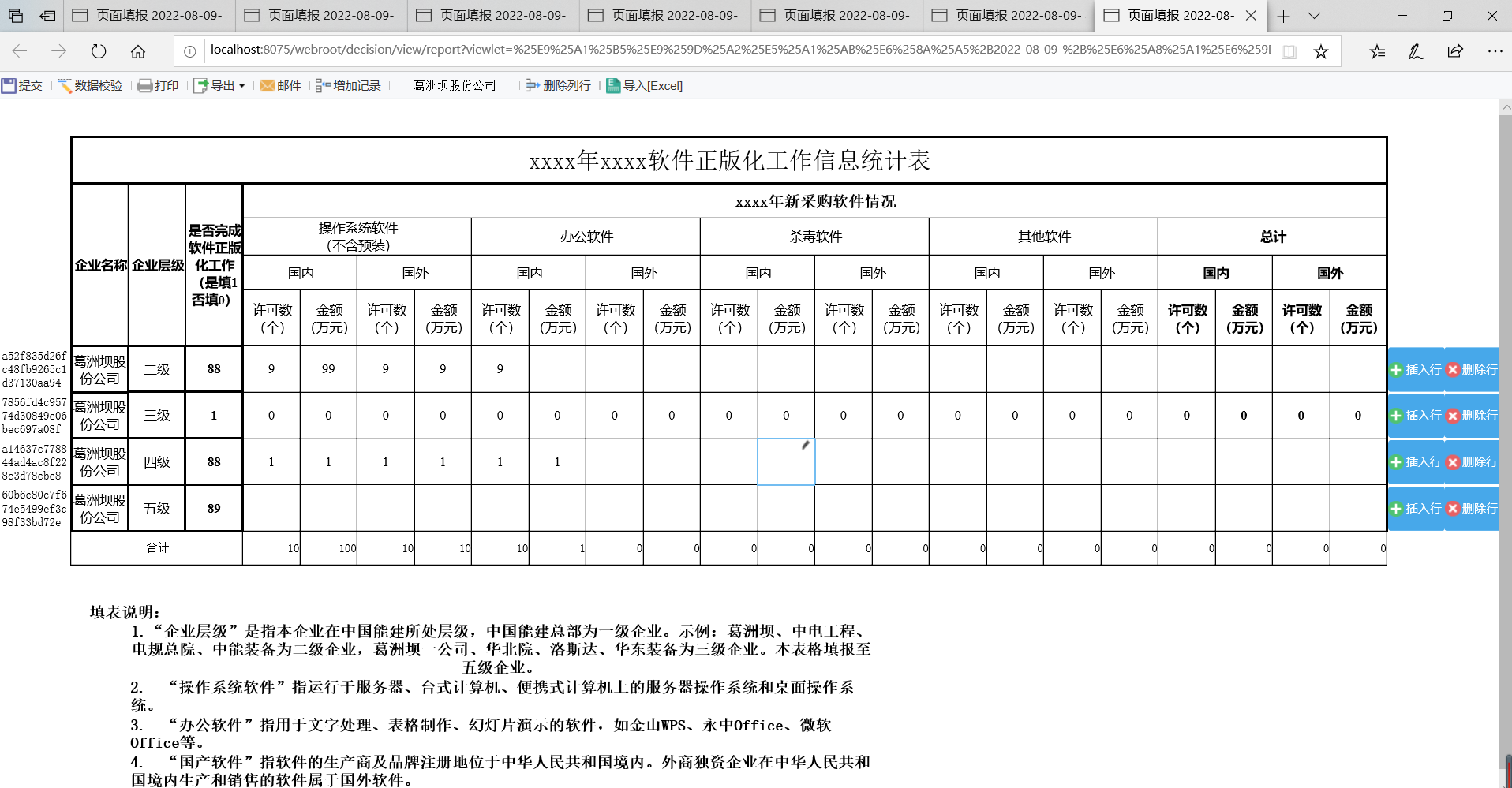
Task: Open the favorites hub
Action: point(1377,51)
